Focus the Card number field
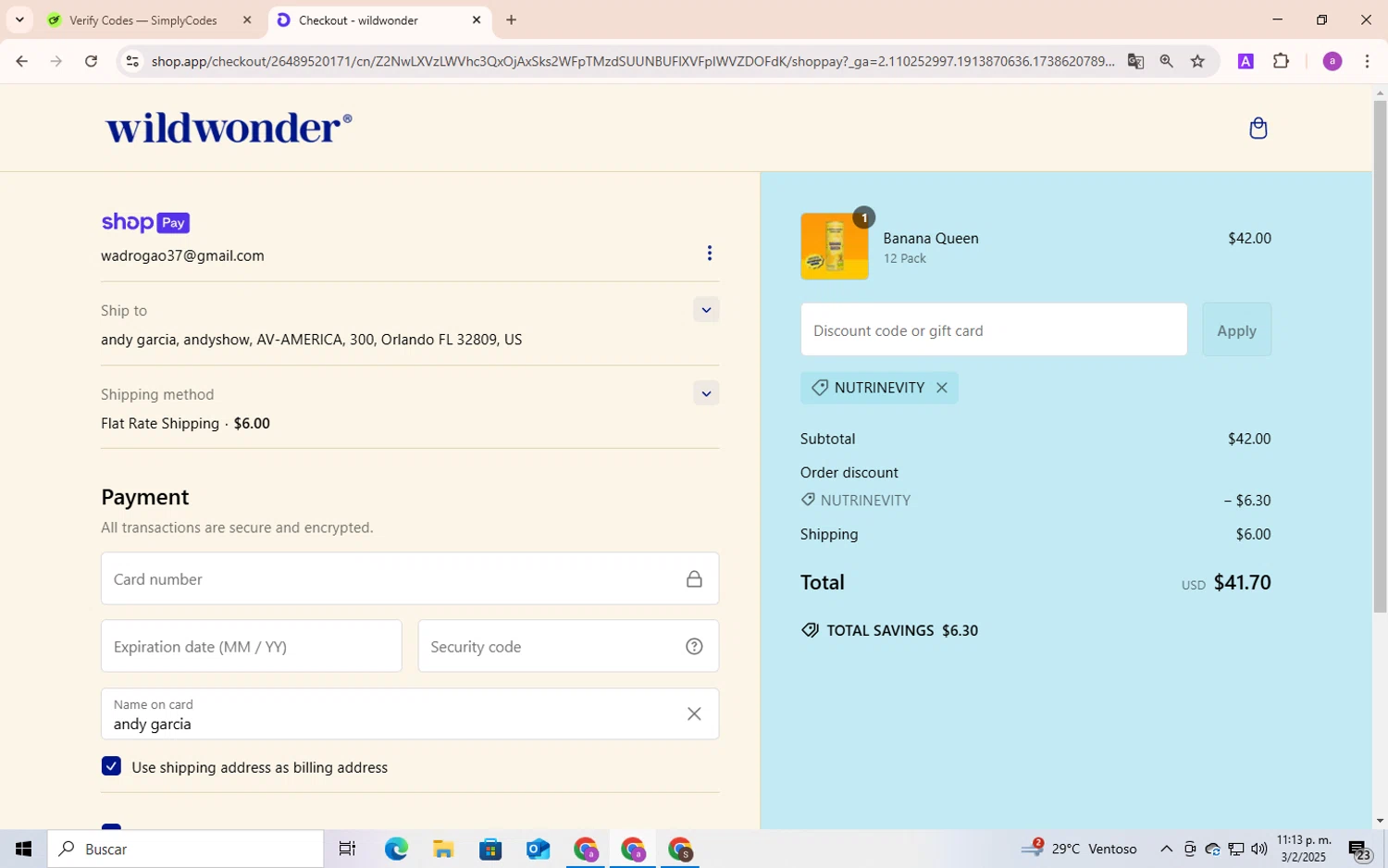This screenshot has width=1388, height=868. pyautogui.click(x=410, y=579)
